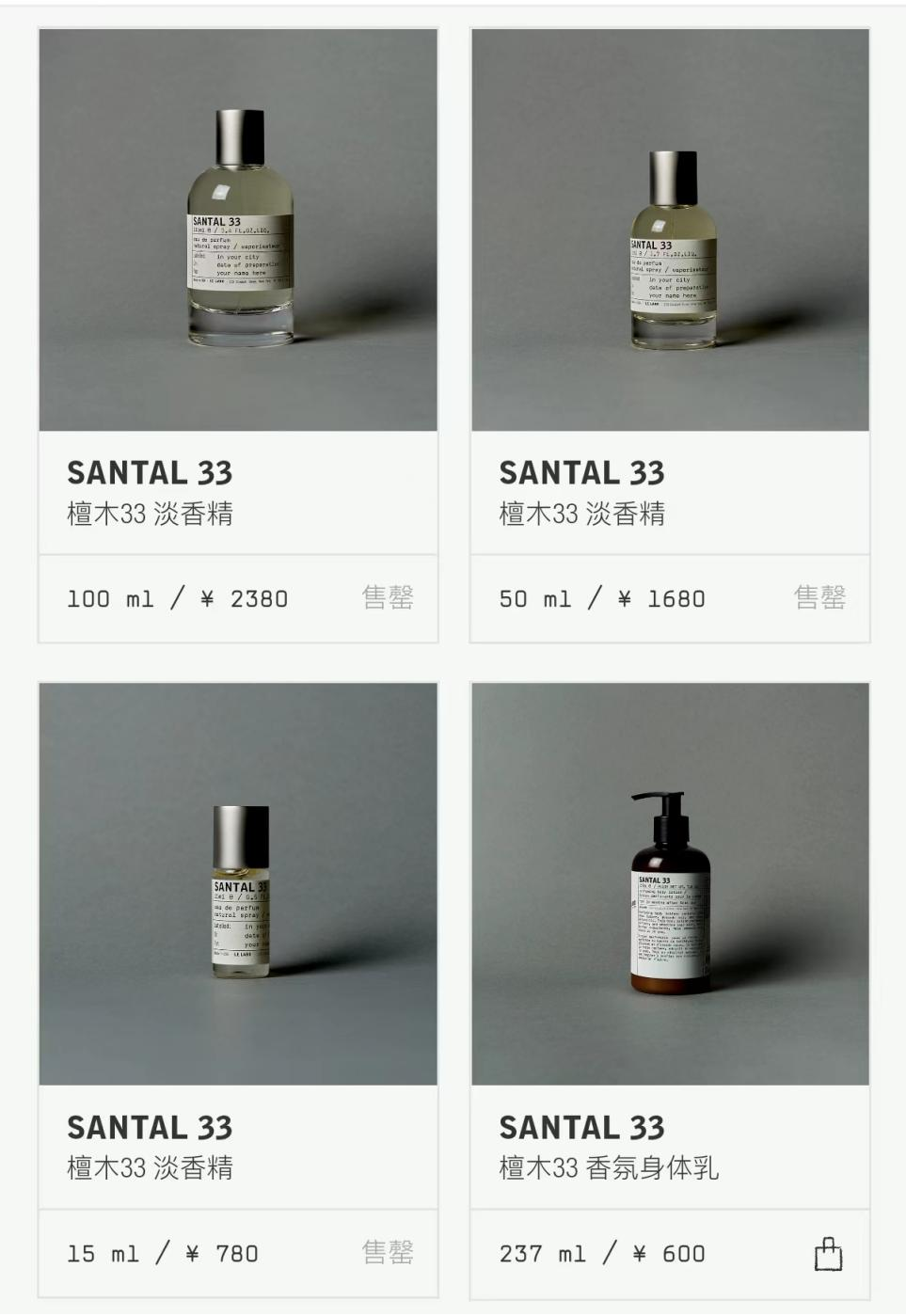Image resolution: width=906 pixels, height=1316 pixels.
Task: Click SANTAL 33 title above 50 ml price
Action: (581, 472)
